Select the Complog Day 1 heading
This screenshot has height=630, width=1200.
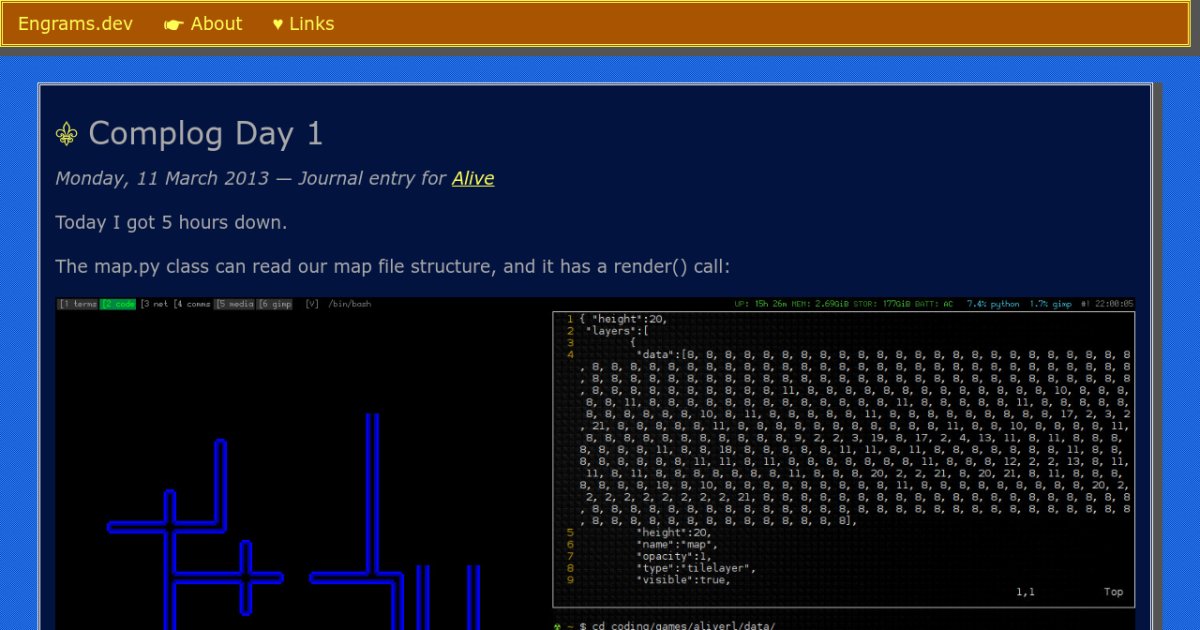[205, 134]
